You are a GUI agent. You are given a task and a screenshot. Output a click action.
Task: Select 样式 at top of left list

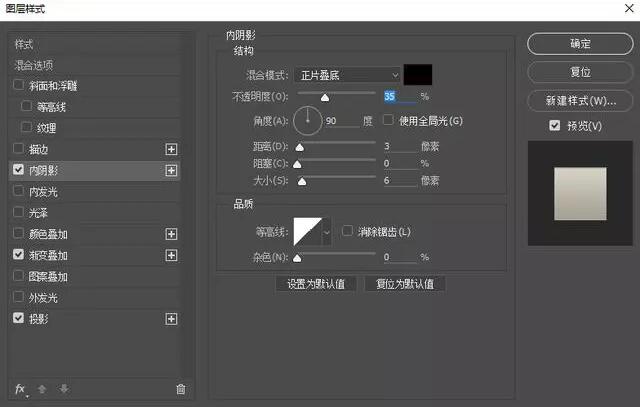point(25,45)
